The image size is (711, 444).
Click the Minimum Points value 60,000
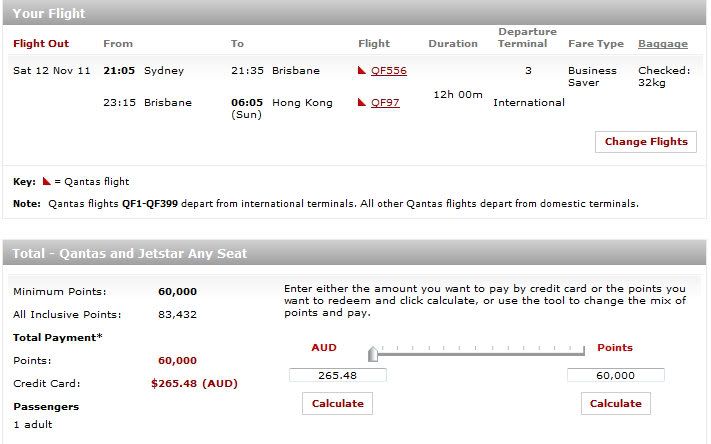[177, 292]
